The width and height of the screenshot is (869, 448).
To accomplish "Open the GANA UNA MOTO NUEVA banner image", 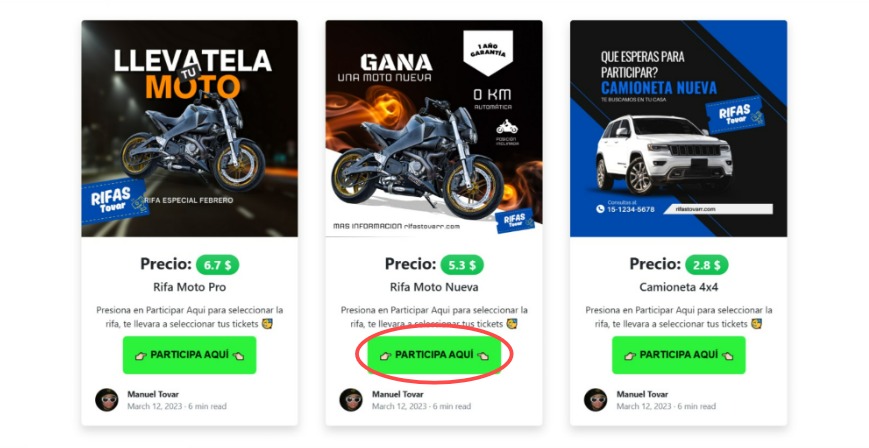I will [434, 129].
